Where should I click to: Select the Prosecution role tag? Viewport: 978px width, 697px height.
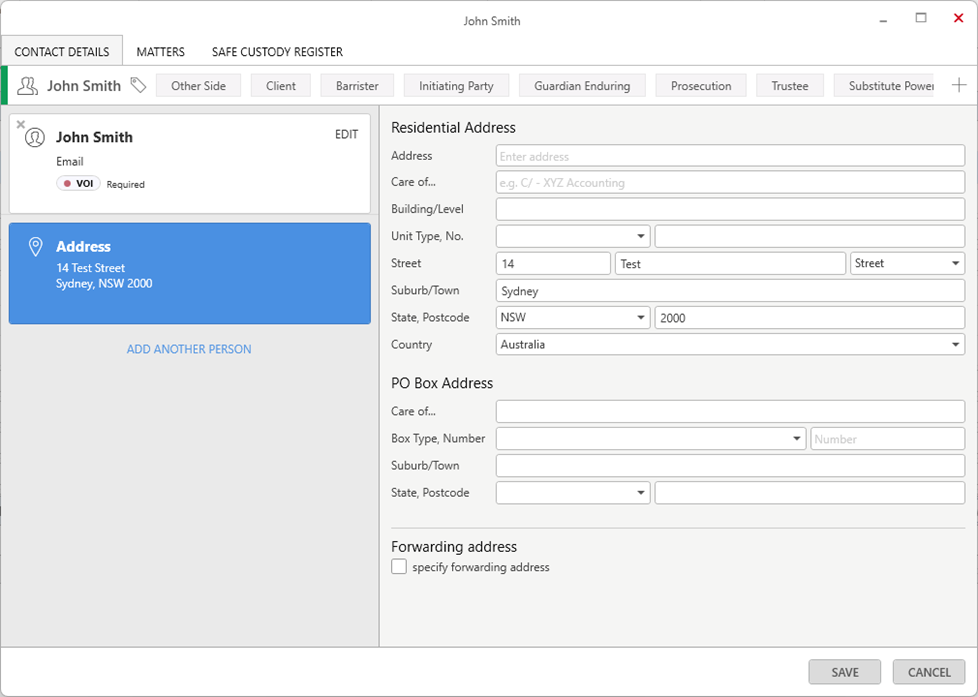701,85
